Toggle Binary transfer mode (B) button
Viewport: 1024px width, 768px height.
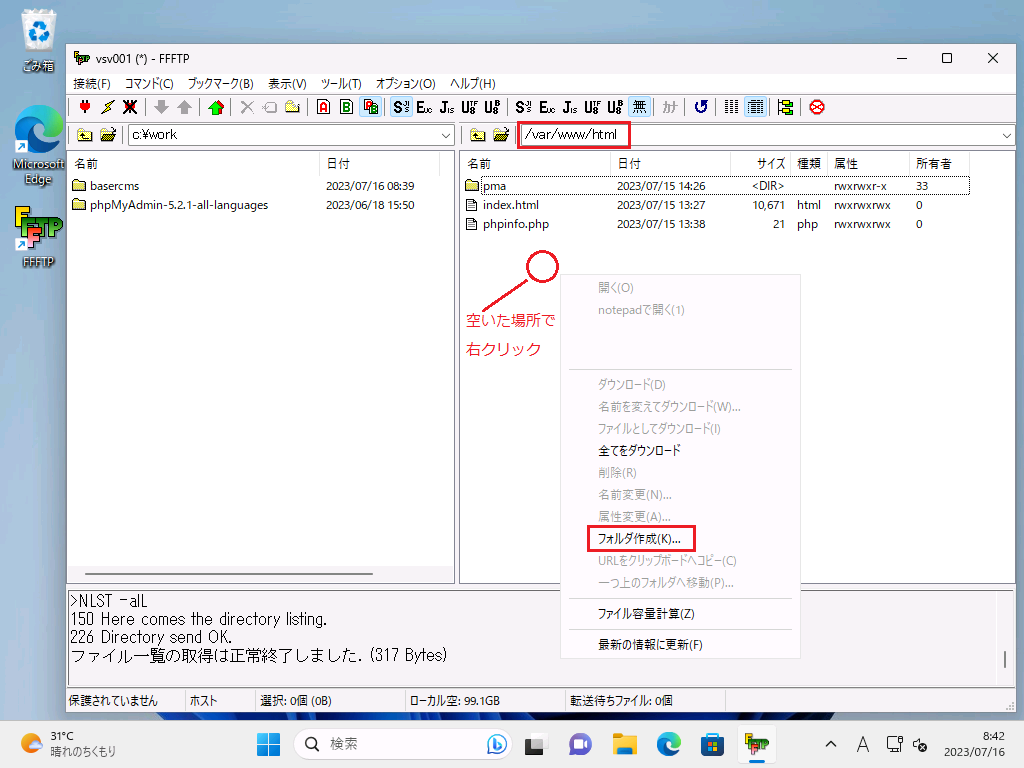click(346, 107)
